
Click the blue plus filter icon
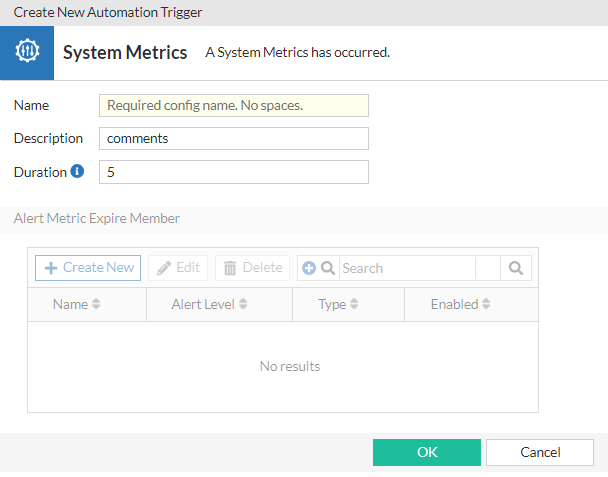[309, 268]
